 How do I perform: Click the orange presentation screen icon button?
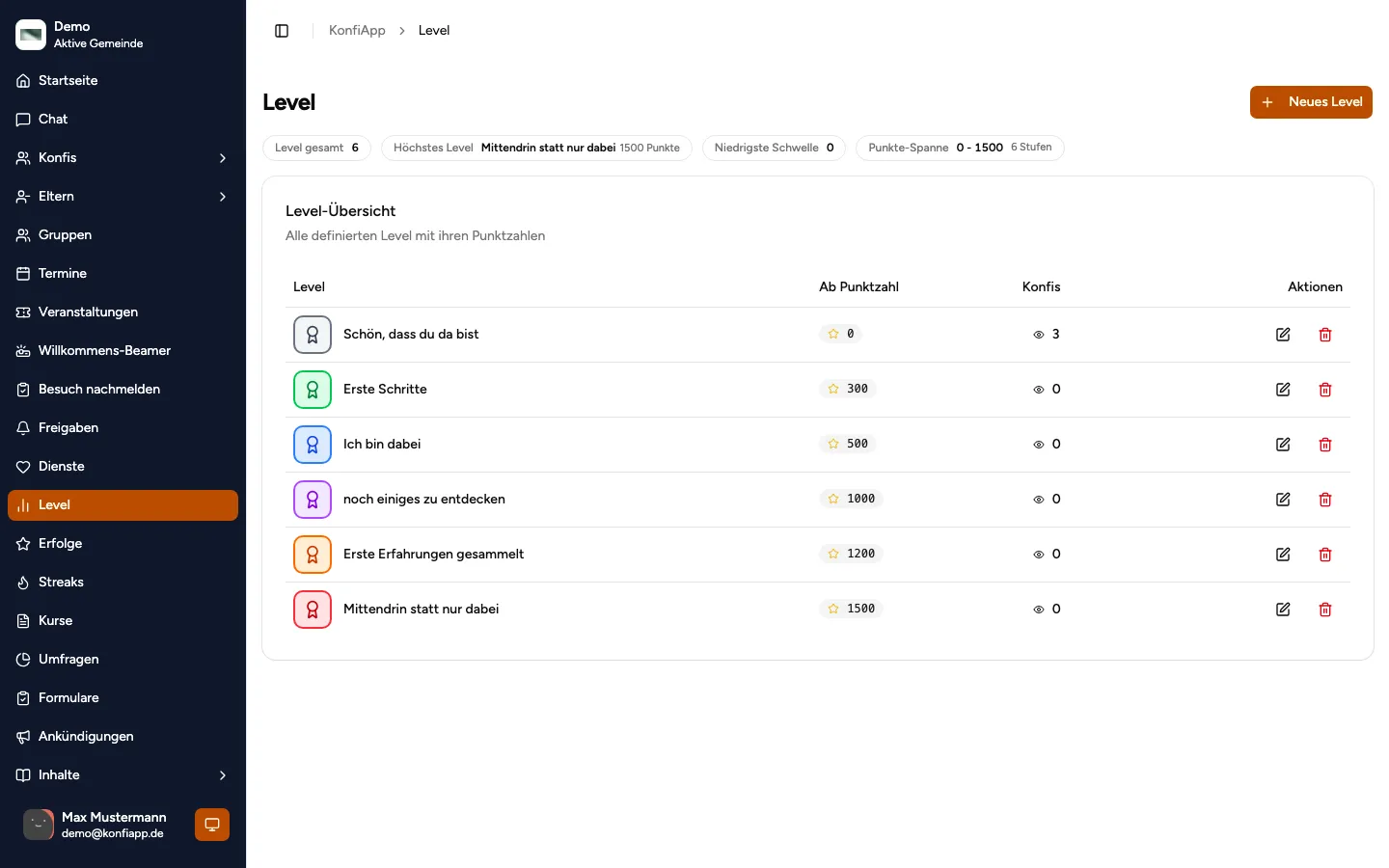coord(212,825)
